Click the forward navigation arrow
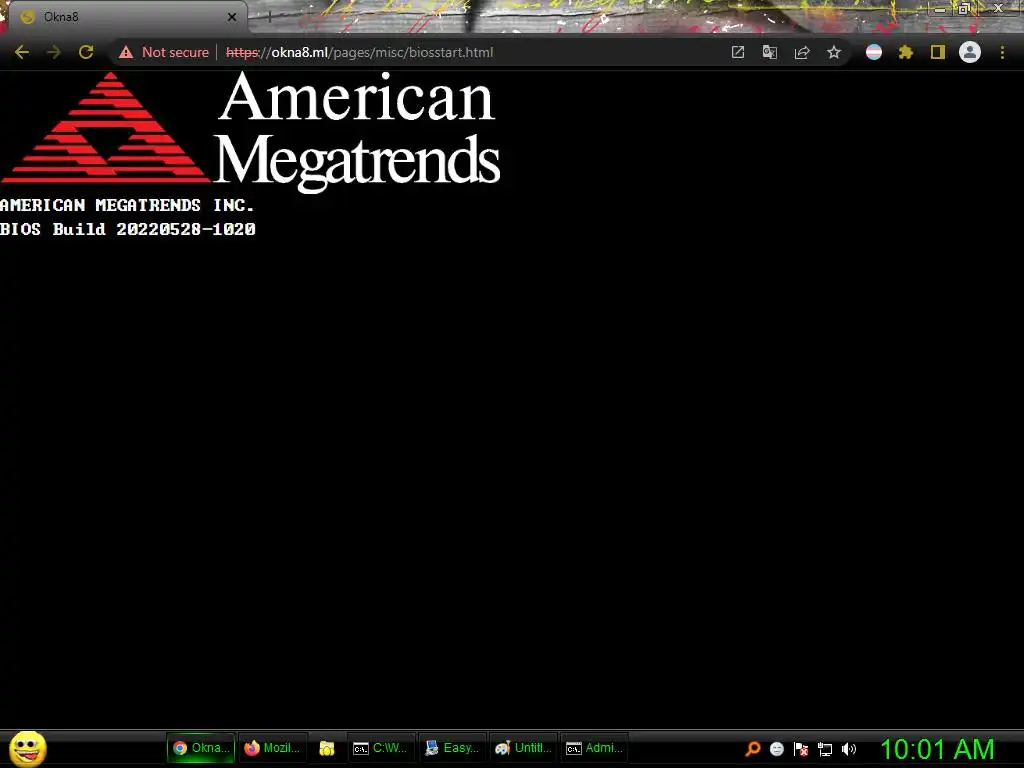 54,52
